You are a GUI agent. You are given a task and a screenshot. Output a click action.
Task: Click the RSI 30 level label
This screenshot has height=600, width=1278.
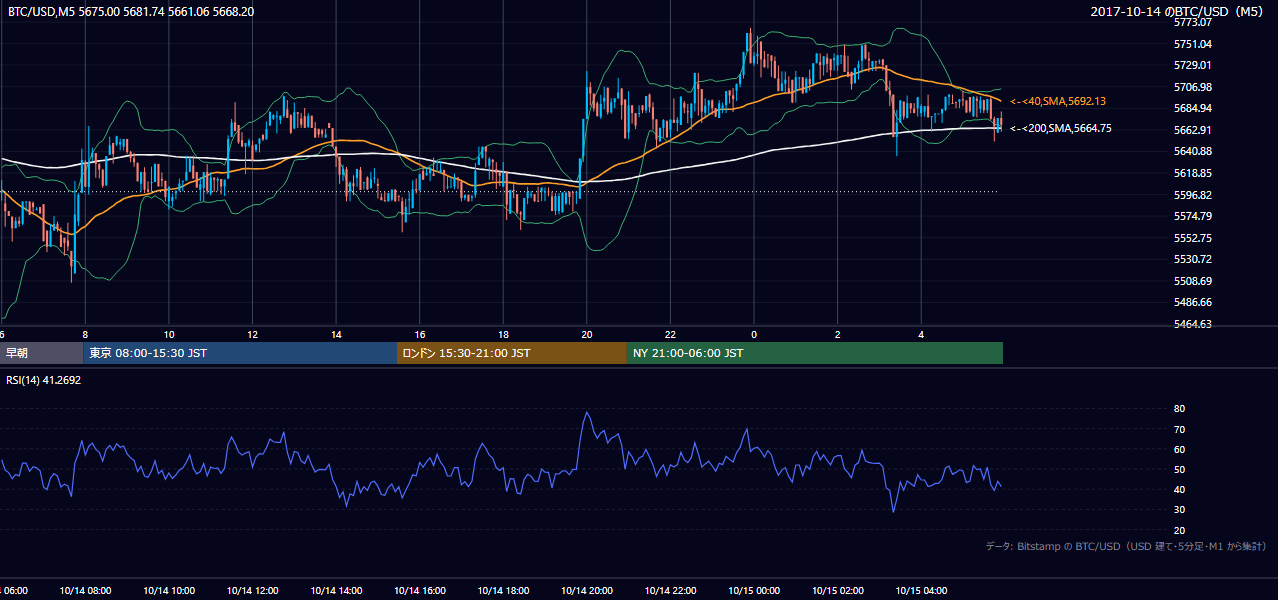(1179, 510)
